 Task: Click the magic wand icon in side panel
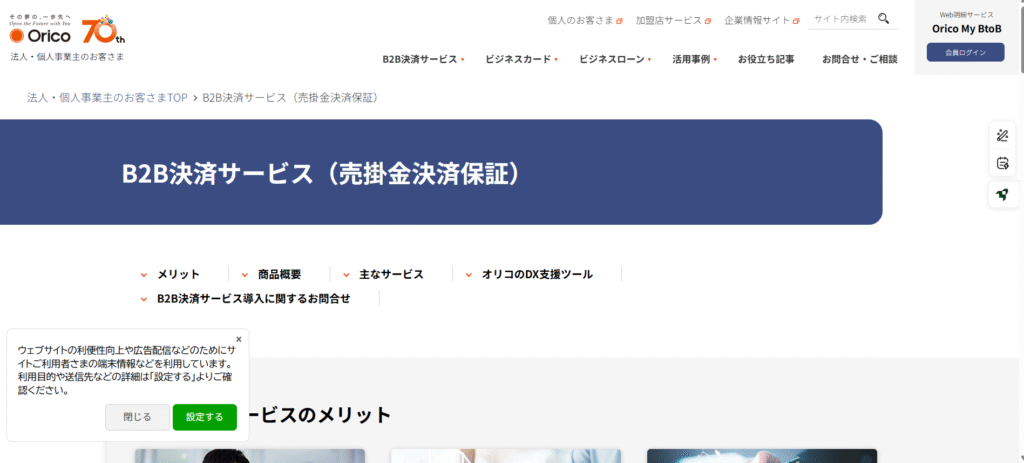[x=1002, y=136]
